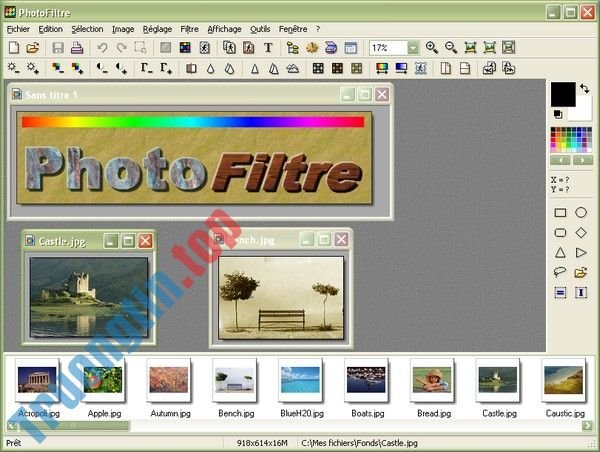Open the zoom percentage dropdown arrow
Viewport: 600px width, 452px height.
[413, 48]
